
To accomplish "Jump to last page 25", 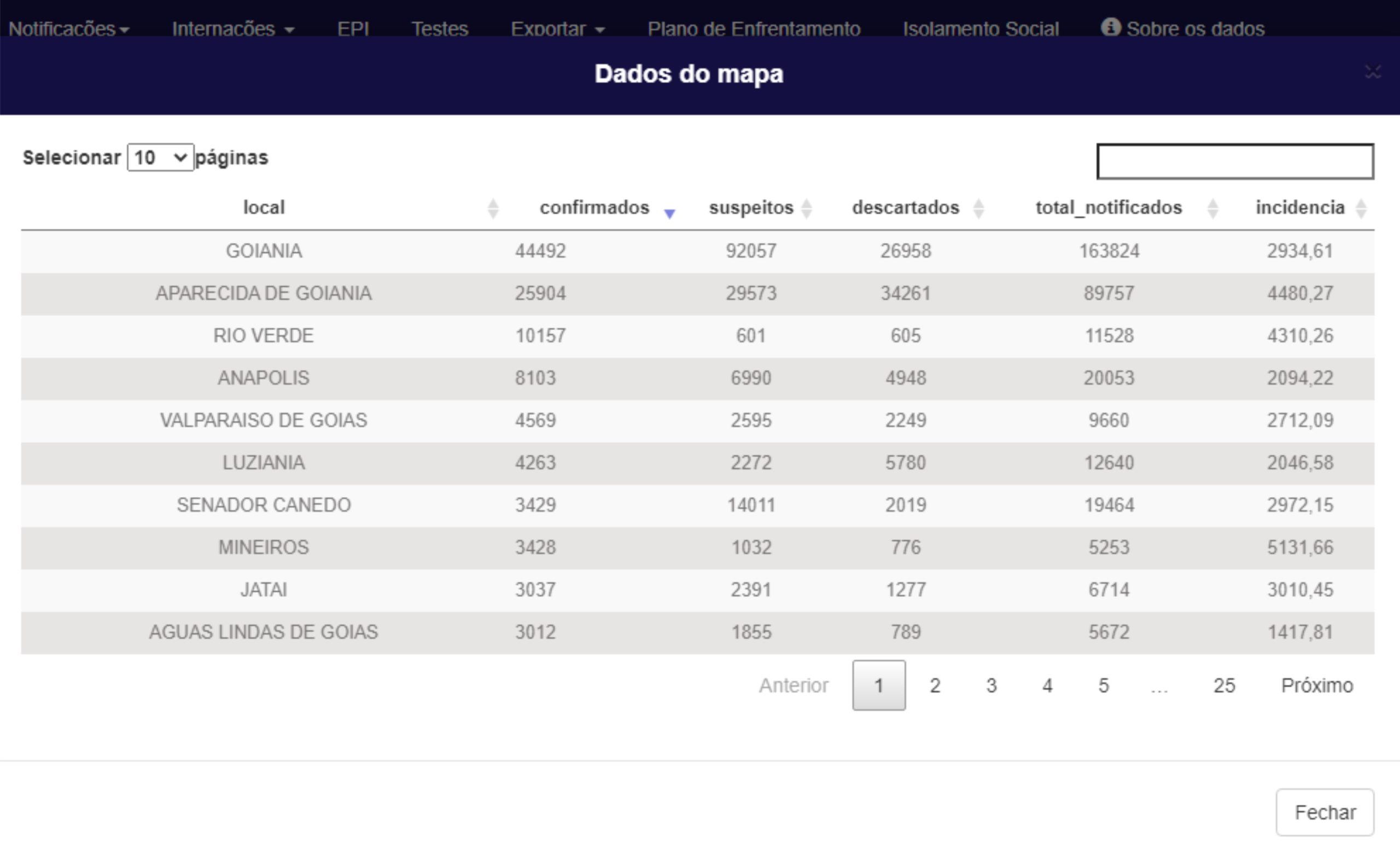I will pos(1223,685).
